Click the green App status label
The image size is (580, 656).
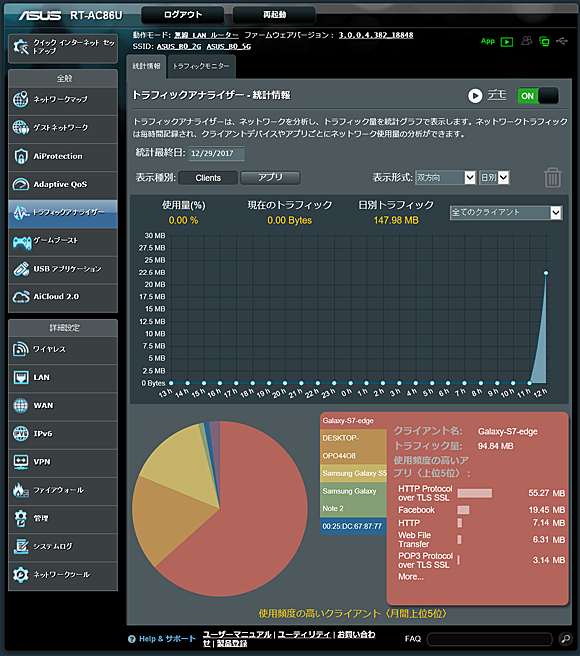(488, 41)
